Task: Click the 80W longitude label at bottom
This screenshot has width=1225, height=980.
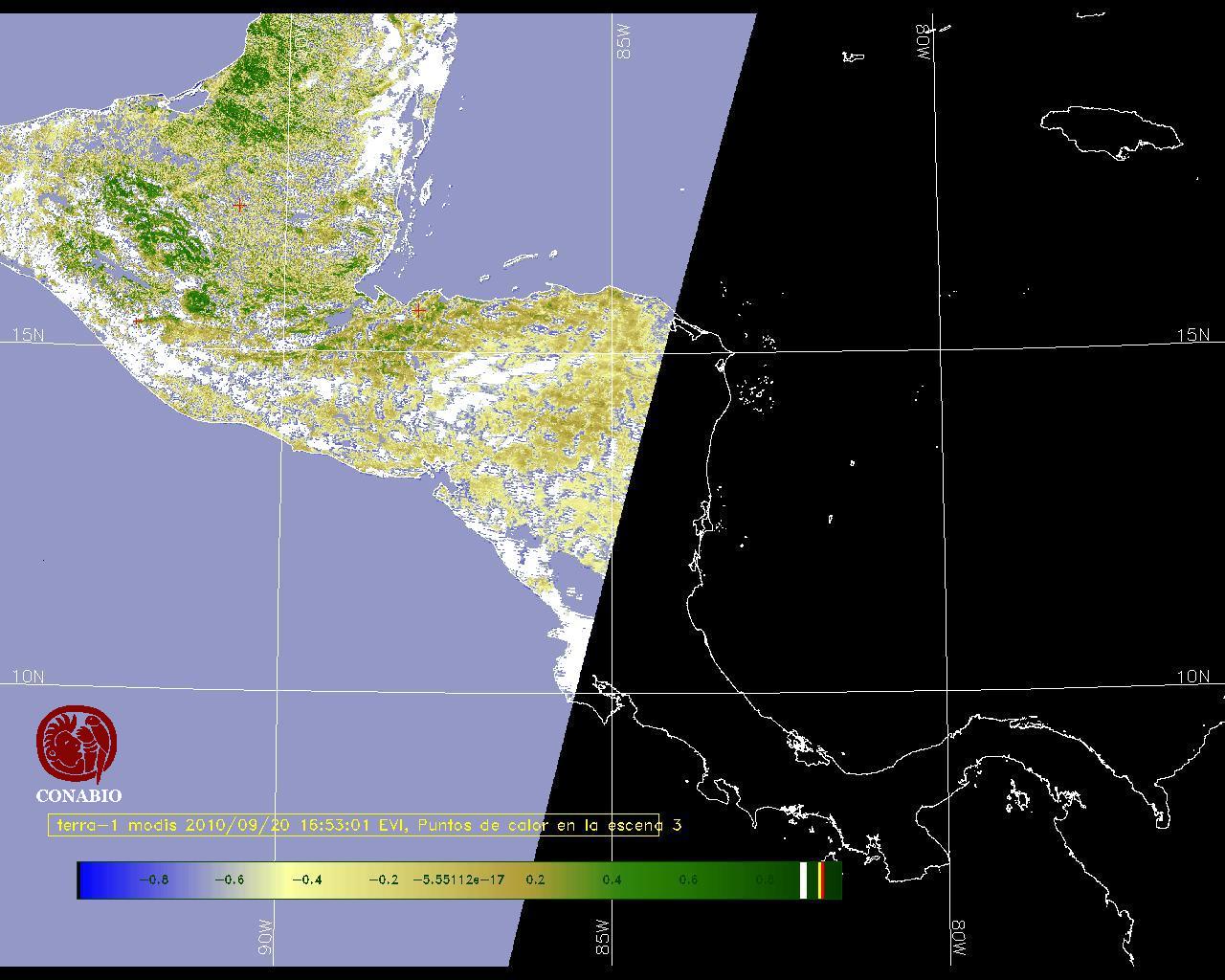Action: coord(958,939)
